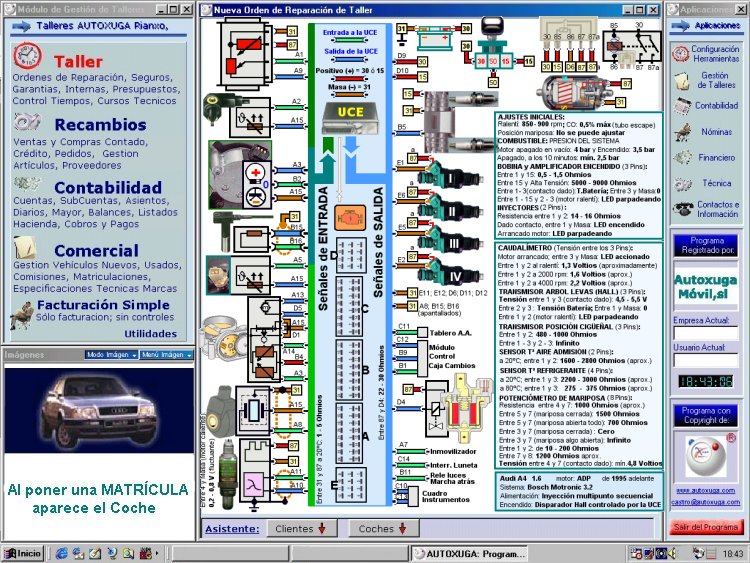
Task: Click the ignition key switch icon
Action: 494,43
